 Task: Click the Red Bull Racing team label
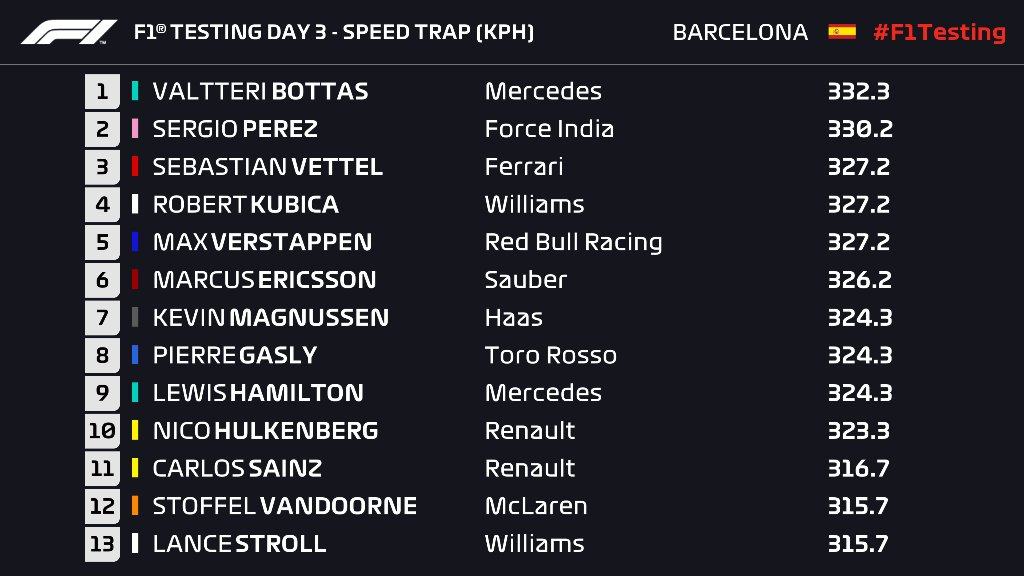(573, 242)
